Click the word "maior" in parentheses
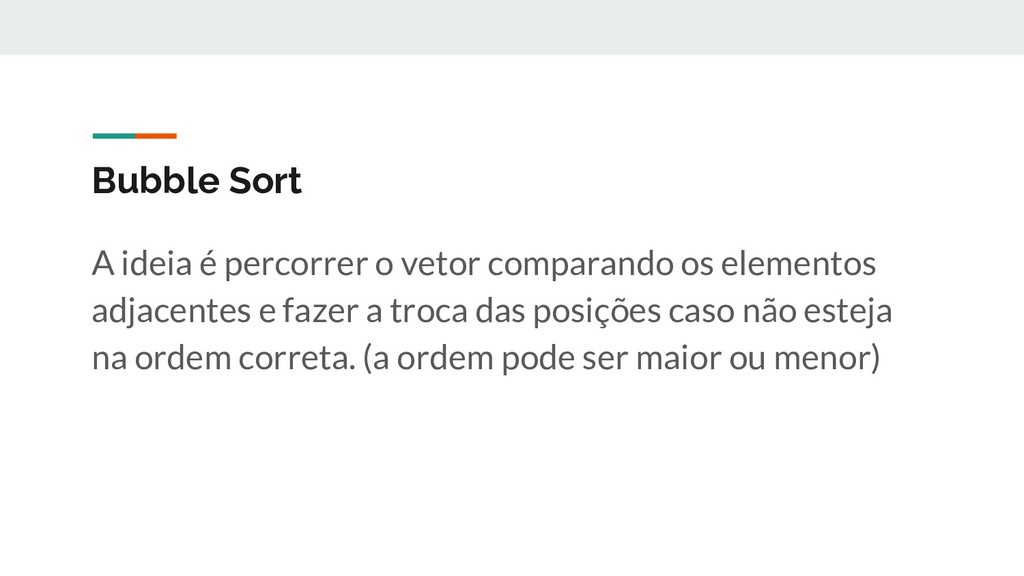The image size is (1024, 576). point(679,358)
